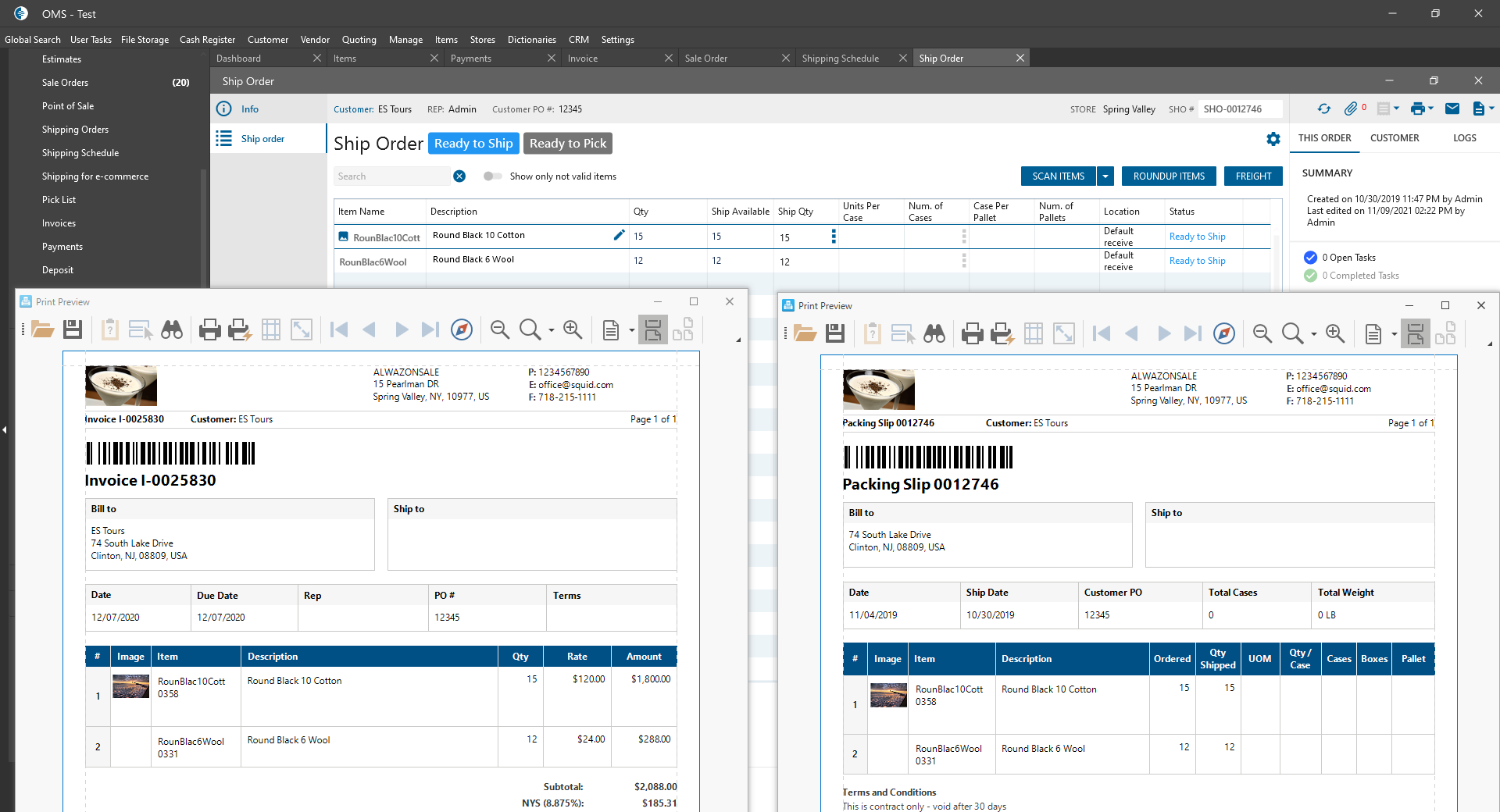Click the find binoculars icon in Invoice preview
Viewport: 1500px width, 812px height.
[x=172, y=330]
